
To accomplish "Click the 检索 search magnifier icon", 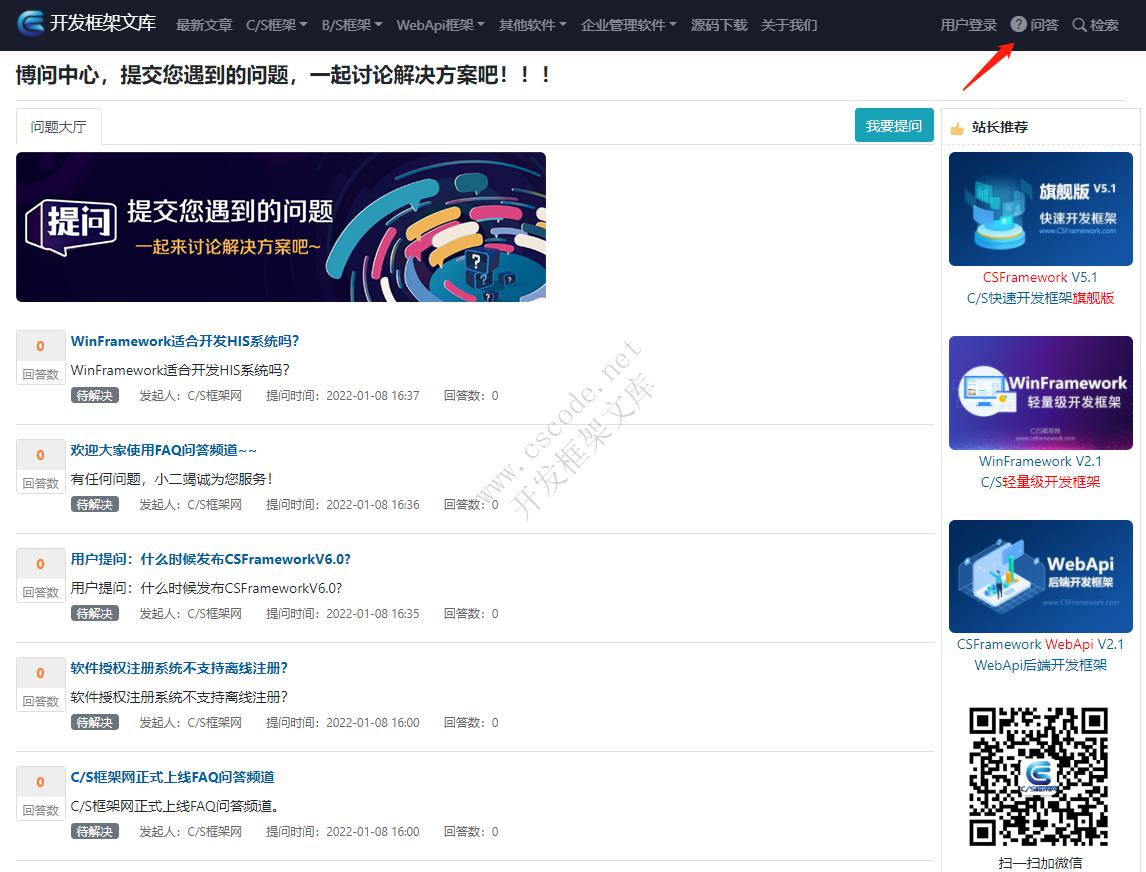I will tap(1078, 25).
